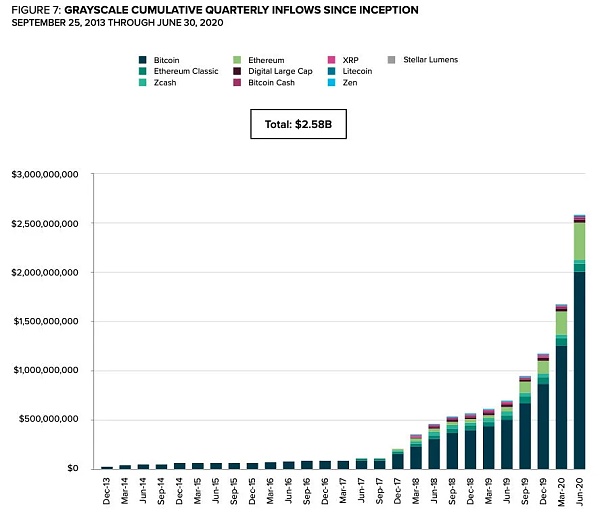This screenshot has height=513, width=600.
Task: Select the 'XRP' legend label
Action: (x=351, y=60)
